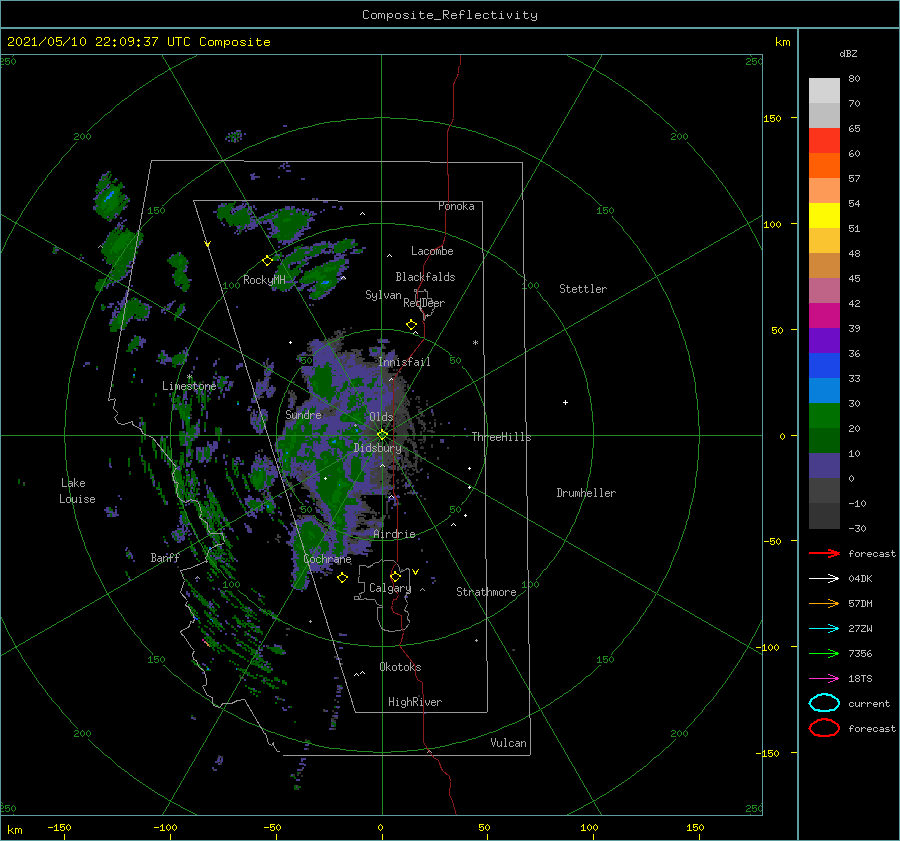
Task: Click the Didsbury town label
Action: tap(378, 448)
